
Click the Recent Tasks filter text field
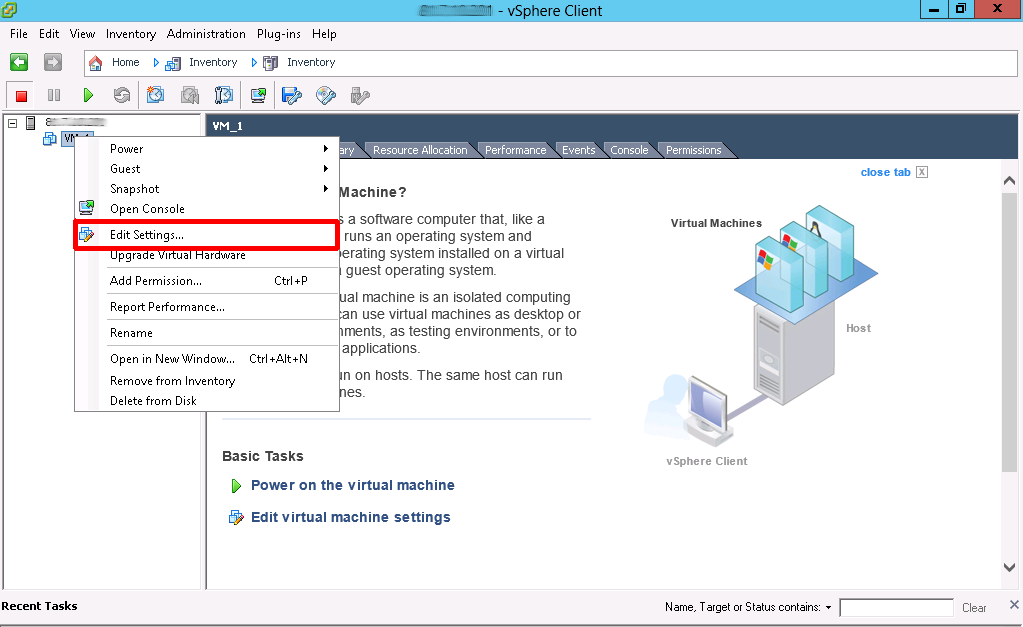pyautogui.click(x=896, y=607)
